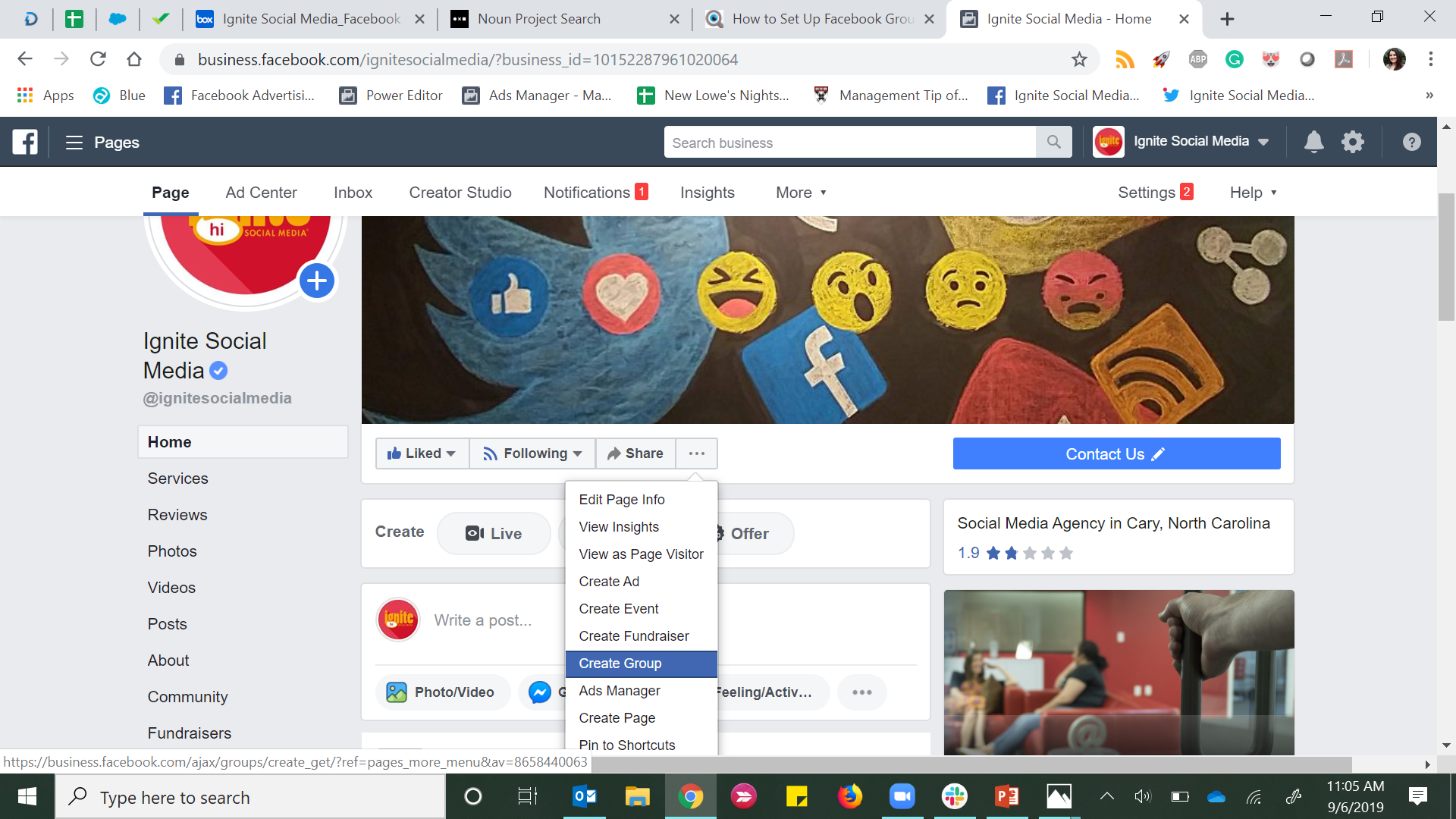Image resolution: width=1456 pixels, height=819 pixels.
Task: Click the Chrome profile avatar
Action: click(x=1394, y=59)
